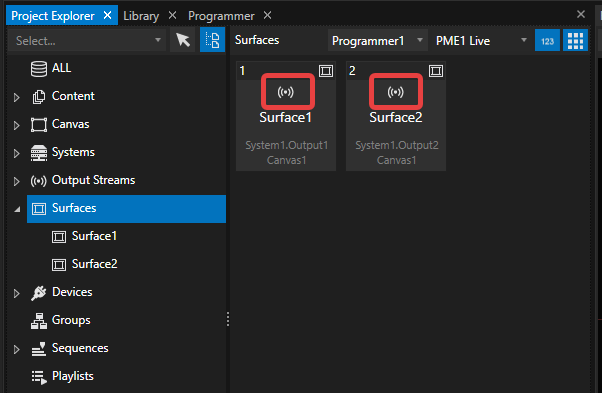Select the Systems server icon
Screen dimensions: 602x393
tap(39, 153)
